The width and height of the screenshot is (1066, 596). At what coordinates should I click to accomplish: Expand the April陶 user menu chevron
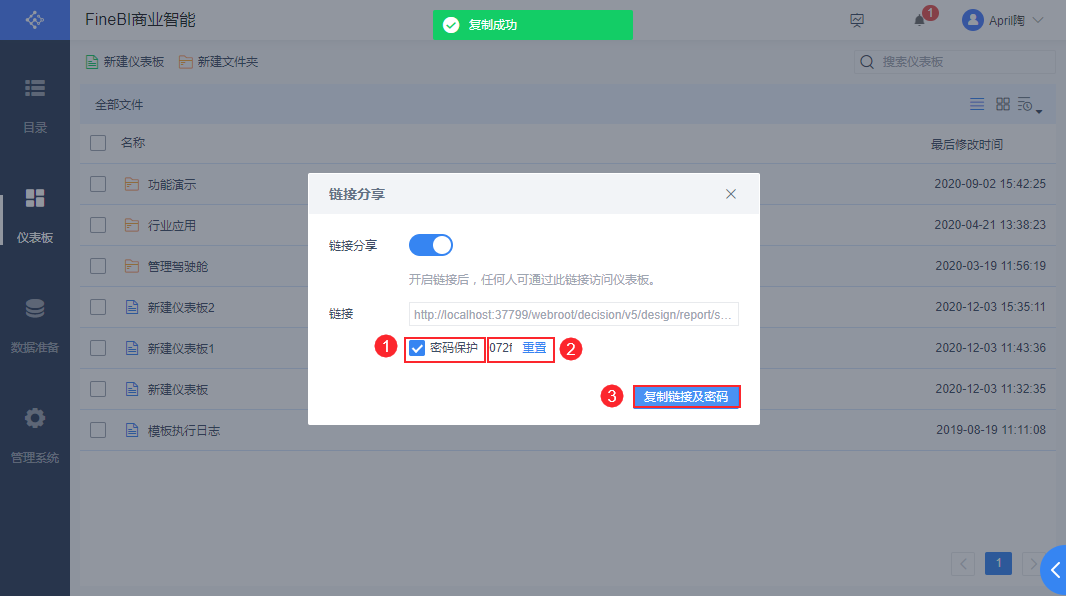(1037, 20)
